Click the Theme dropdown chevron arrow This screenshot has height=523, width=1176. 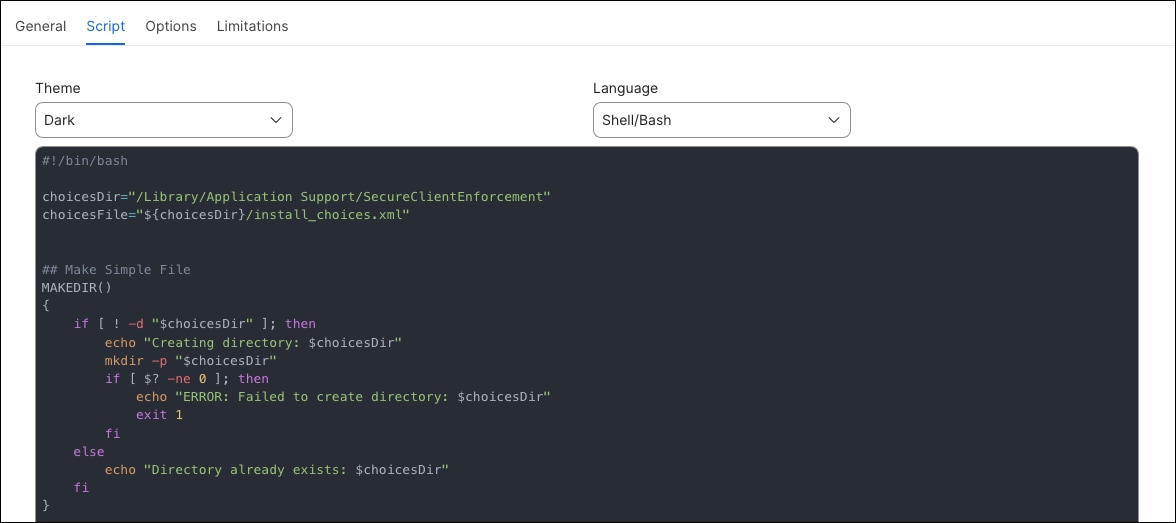[x=275, y=120]
